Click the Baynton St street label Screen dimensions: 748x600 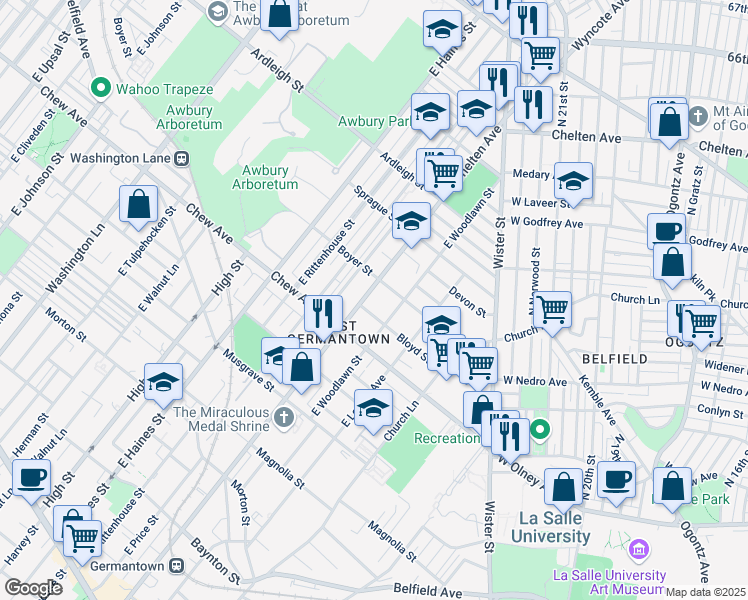click(x=215, y=561)
